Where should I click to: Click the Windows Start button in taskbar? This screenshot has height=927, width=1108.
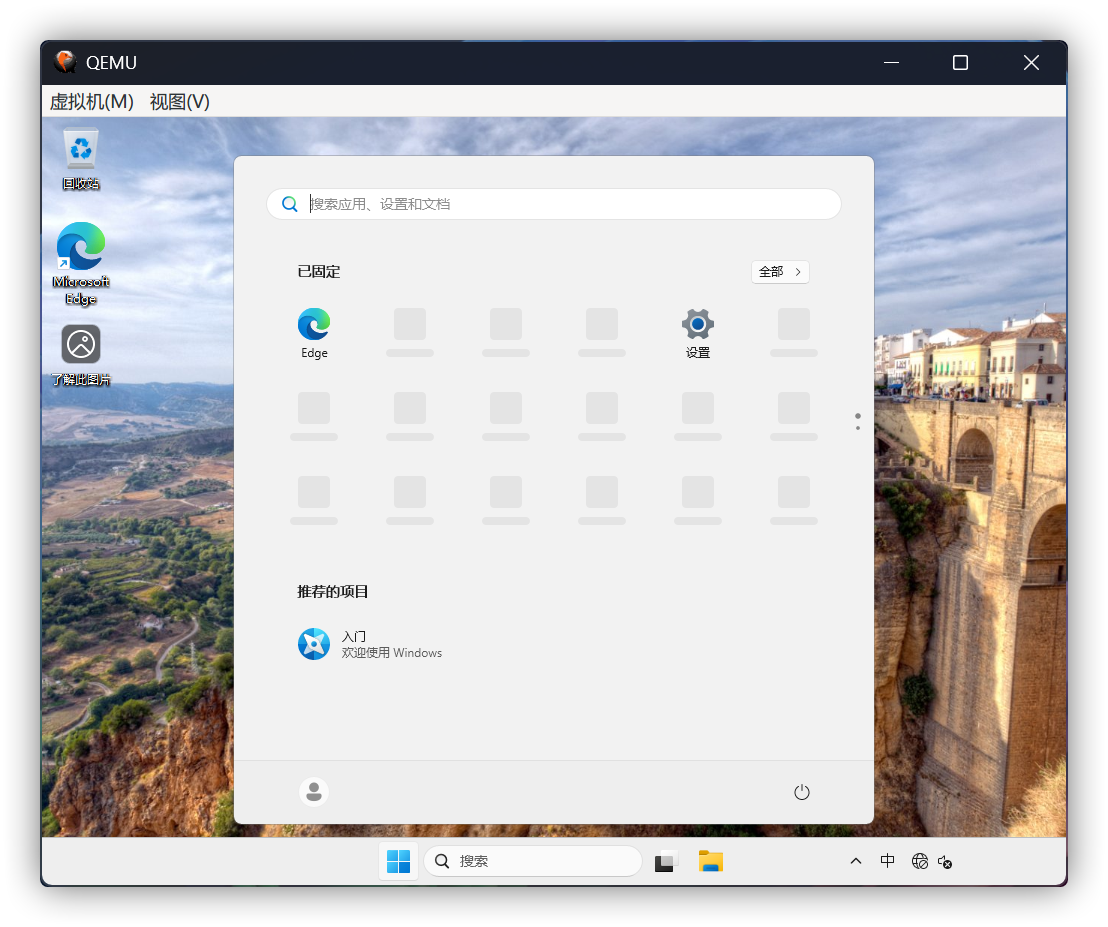click(x=398, y=861)
